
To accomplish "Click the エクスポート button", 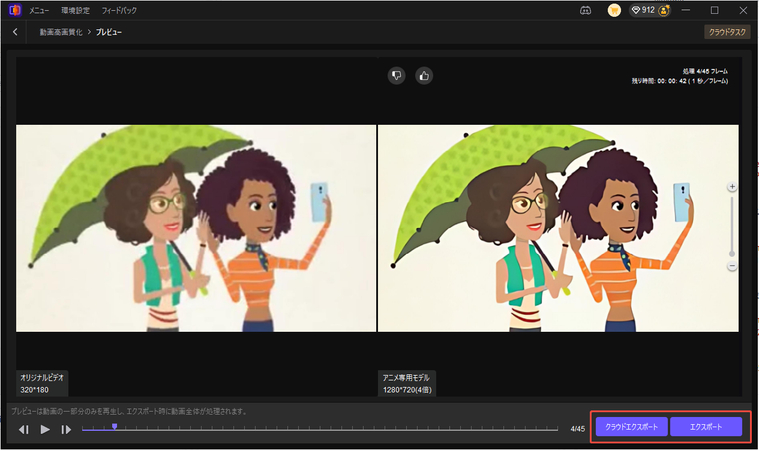I will click(706, 427).
